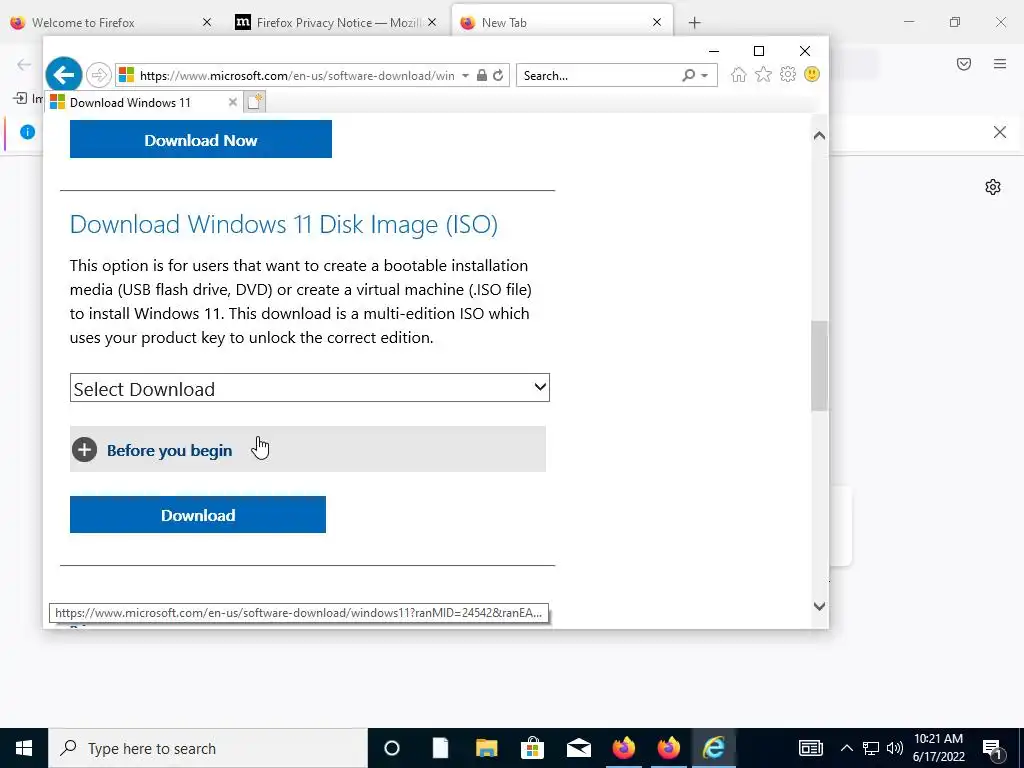1024x768 pixels.
Task: Click the Firefox back arrow
Action: [x=24, y=64]
